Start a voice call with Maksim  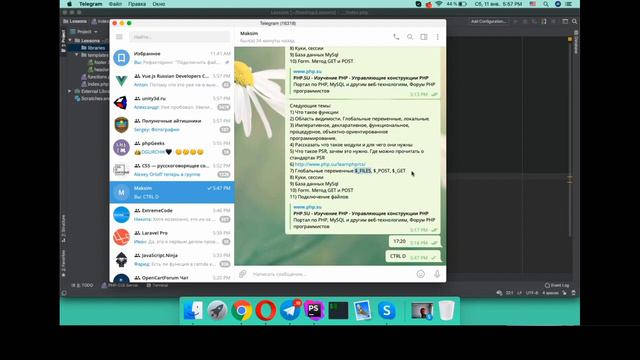396,37
